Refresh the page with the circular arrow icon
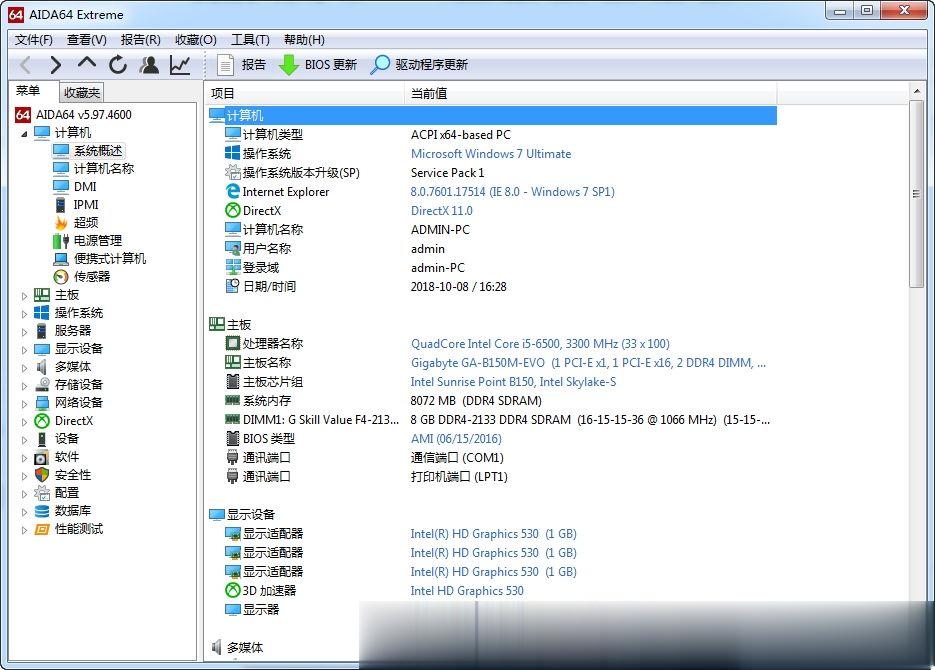 click(117, 64)
